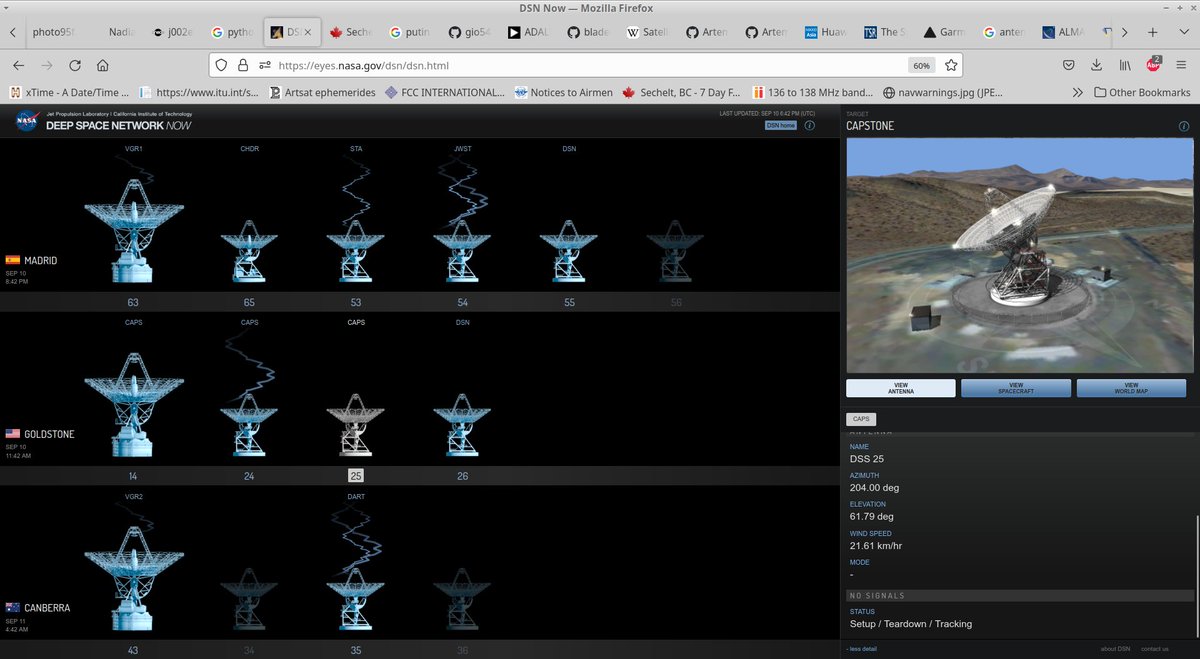Switch to the photo95 browser tab
Viewport: 1200px width, 659px height.
52,32
